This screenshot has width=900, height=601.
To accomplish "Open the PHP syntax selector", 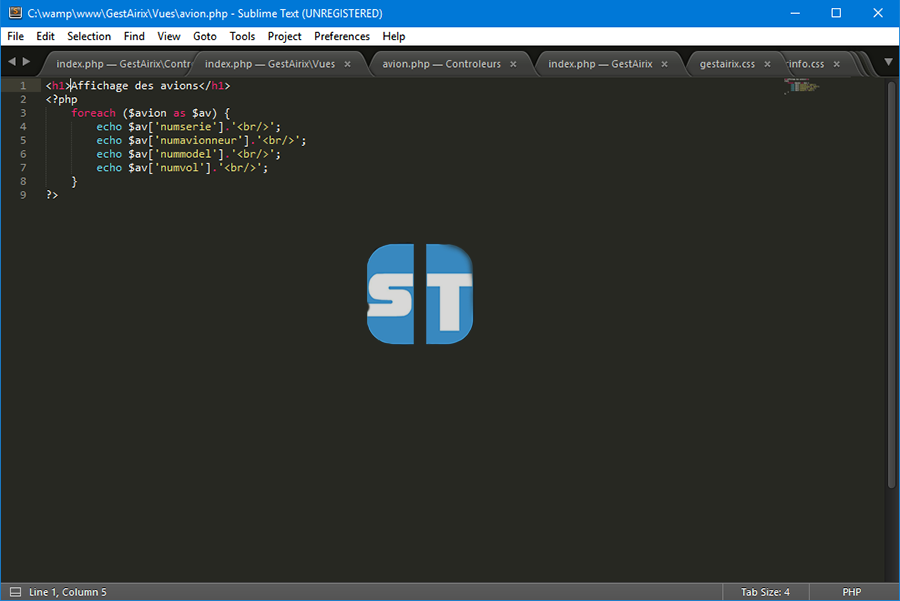I will point(851,592).
